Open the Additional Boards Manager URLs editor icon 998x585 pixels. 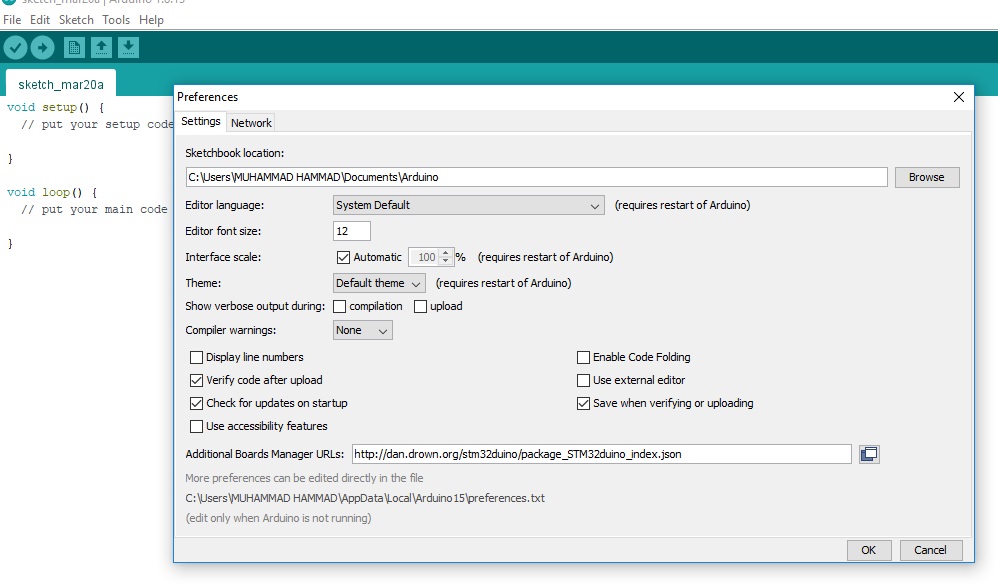point(869,454)
